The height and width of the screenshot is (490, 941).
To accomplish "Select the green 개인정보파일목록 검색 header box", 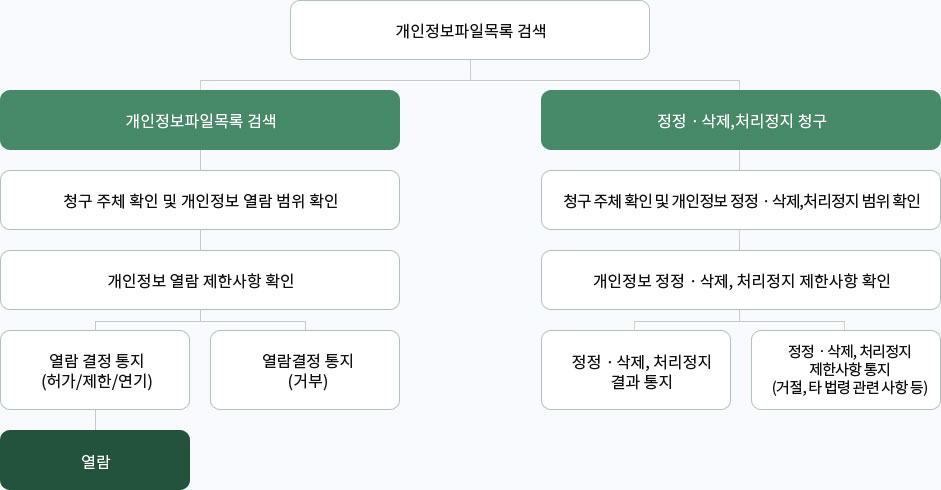I will 200,120.
